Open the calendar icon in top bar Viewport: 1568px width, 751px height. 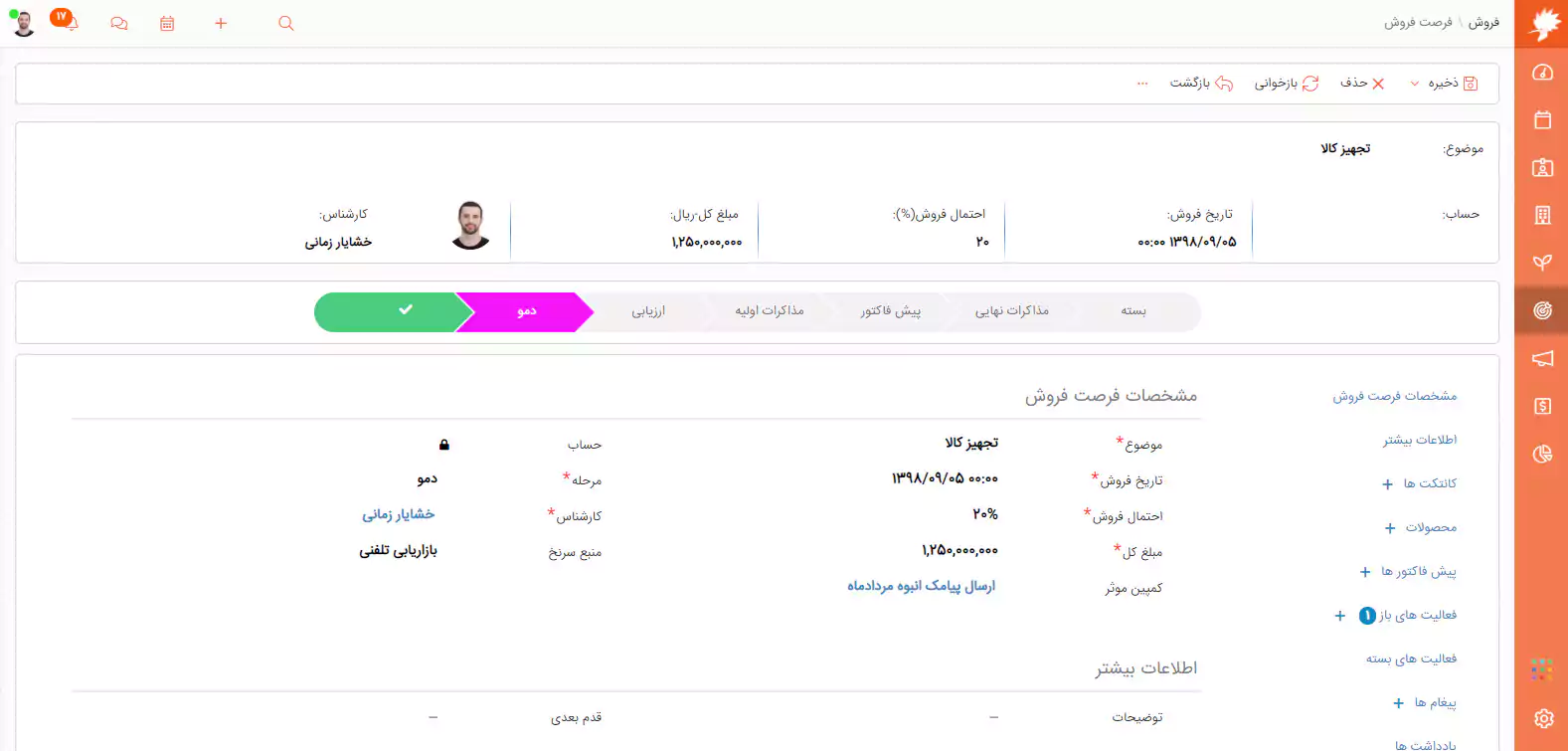coord(167,23)
